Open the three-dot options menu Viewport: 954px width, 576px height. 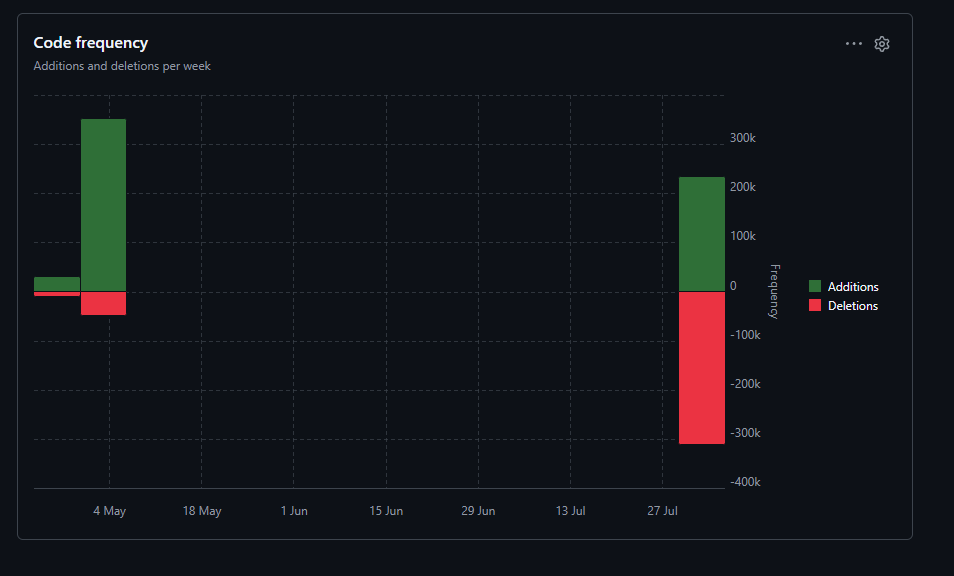854,44
